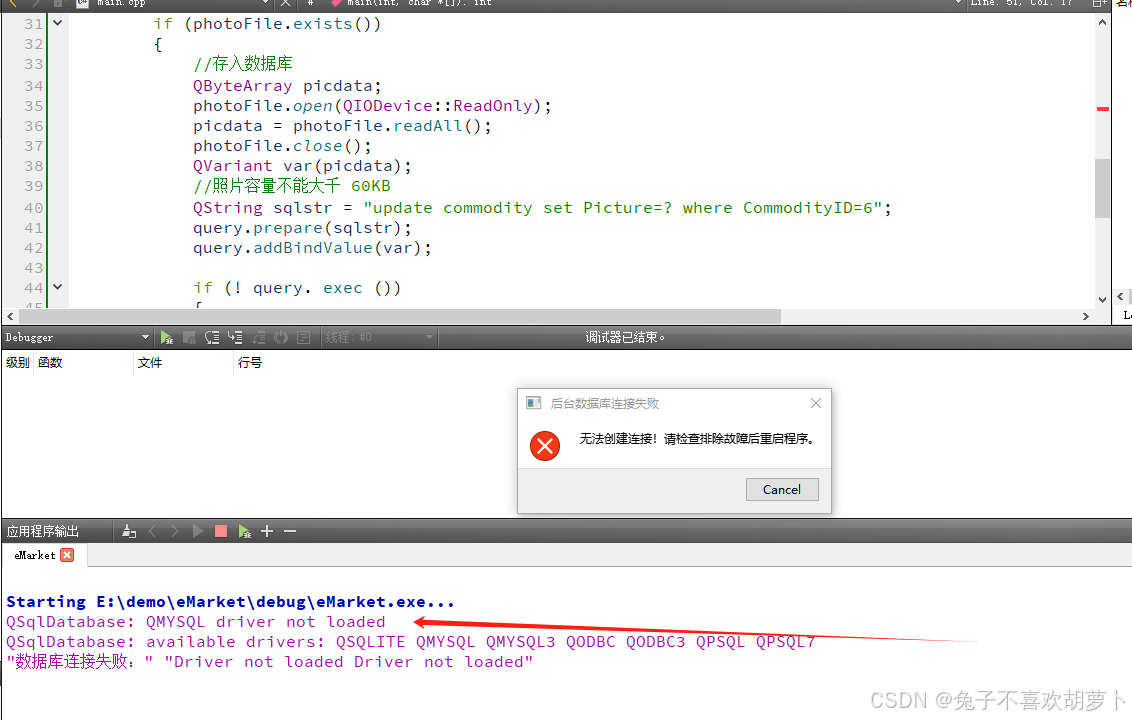Click the greyed Stop Debugger icon
1132x720 pixels.
pyautogui.click(x=190, y=337)
